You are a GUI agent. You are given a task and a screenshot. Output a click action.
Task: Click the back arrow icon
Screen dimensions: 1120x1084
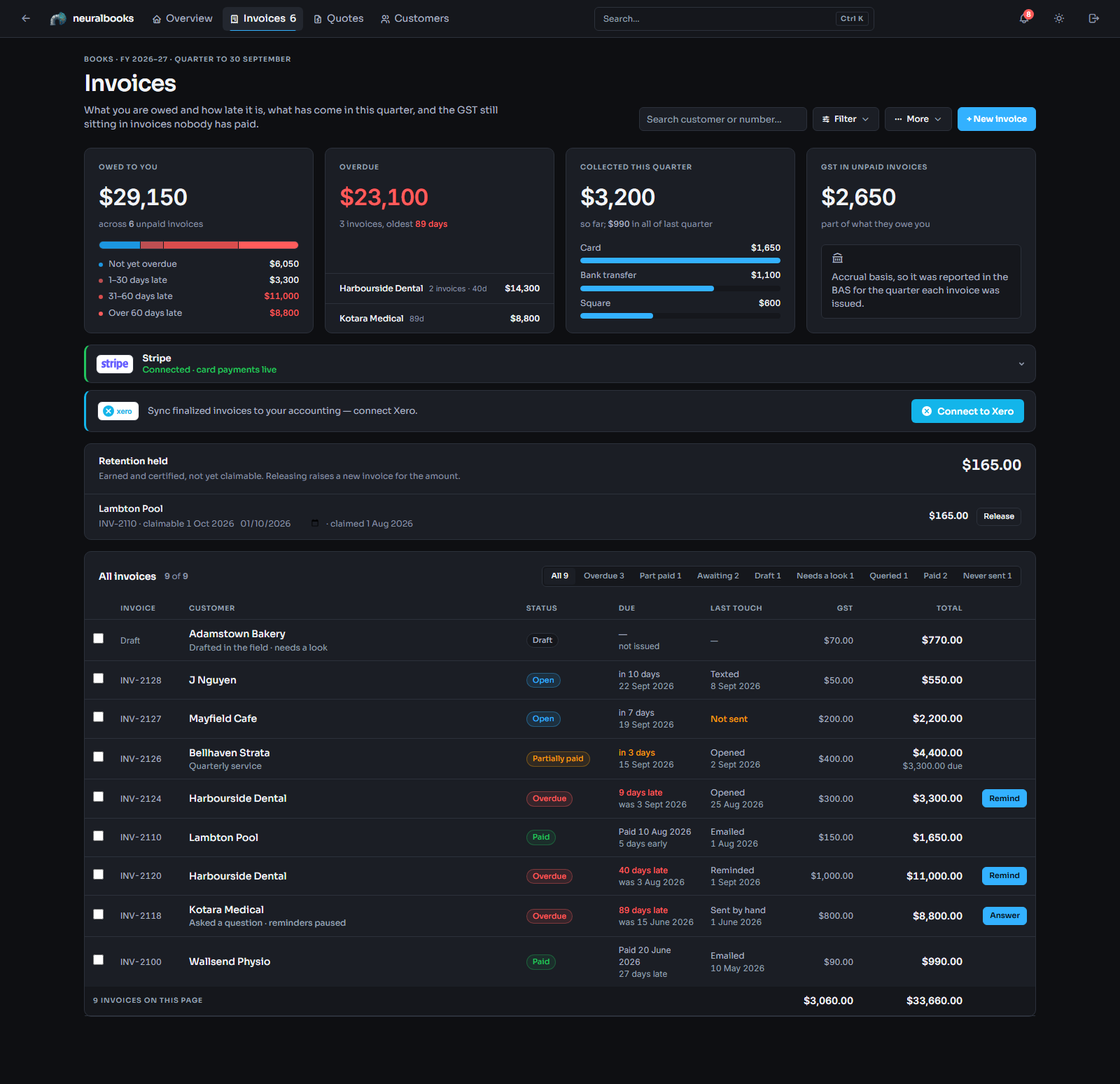coord(26,19)
